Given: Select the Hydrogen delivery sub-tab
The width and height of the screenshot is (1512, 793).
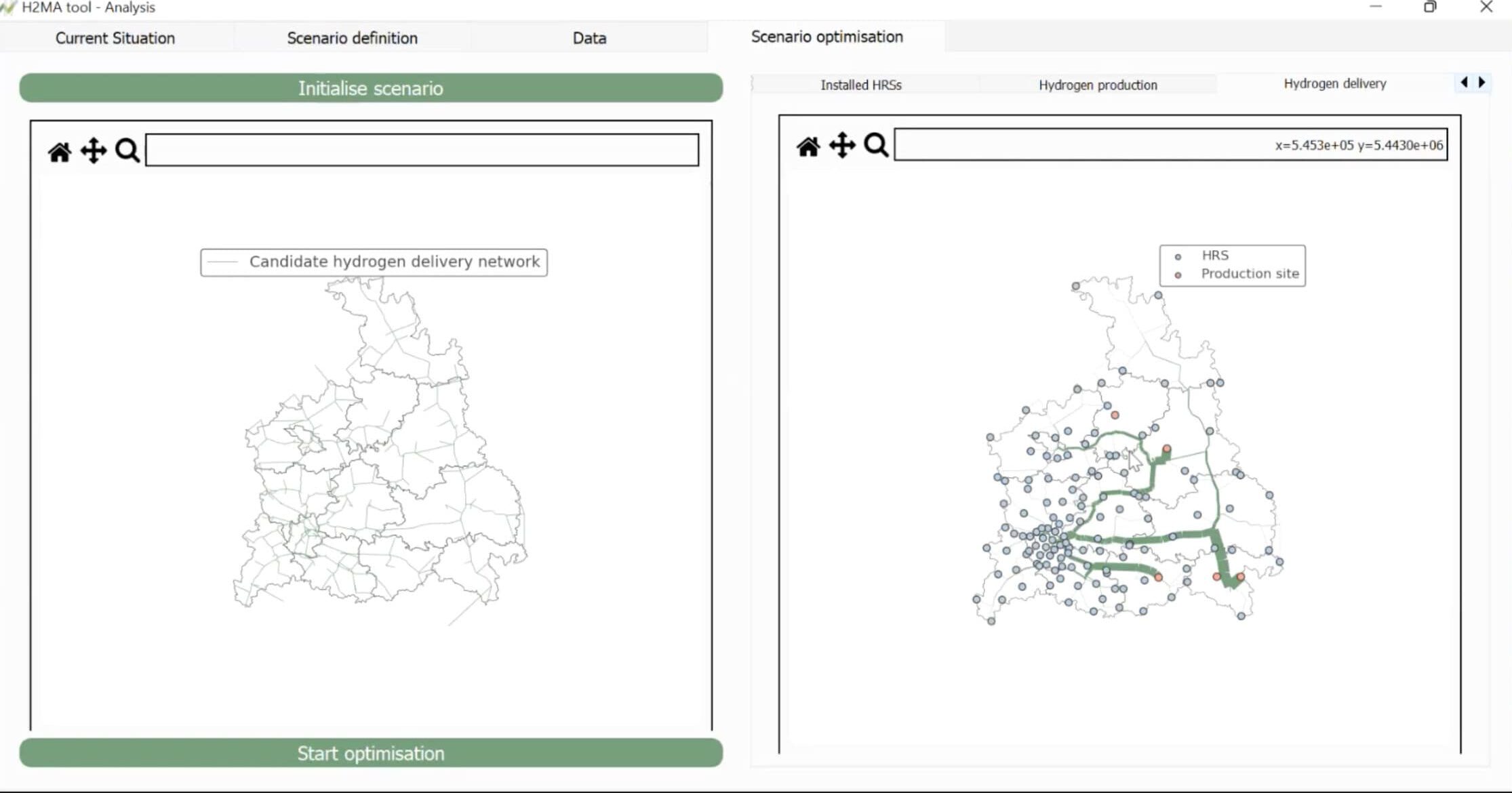Looking at the screenshot, I should click(x=1334, y=83).
